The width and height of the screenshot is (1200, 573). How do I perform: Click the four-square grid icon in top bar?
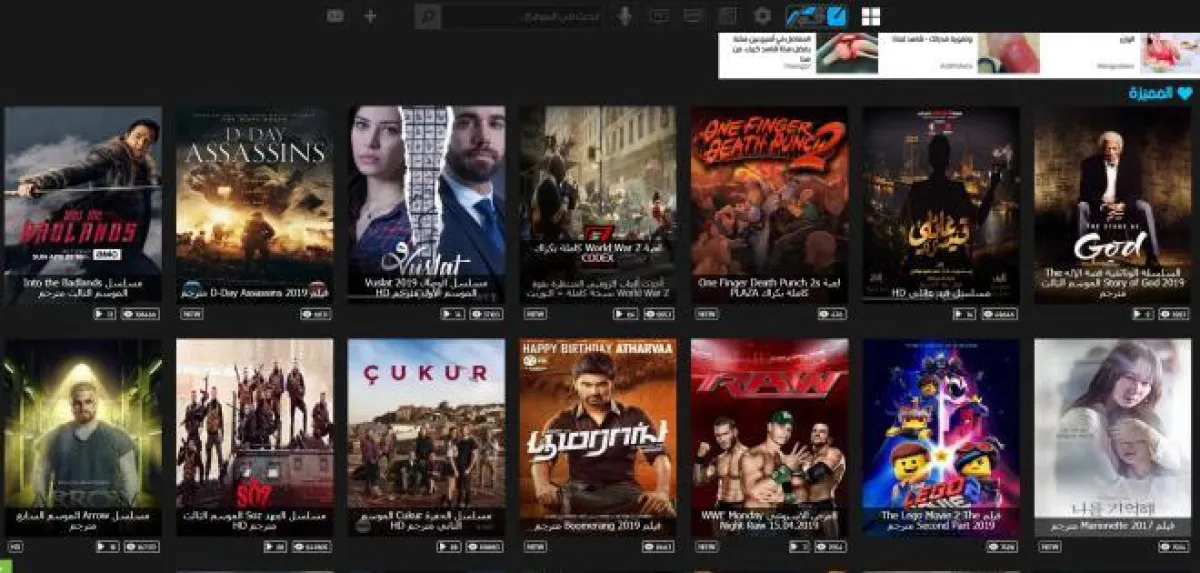871,16
